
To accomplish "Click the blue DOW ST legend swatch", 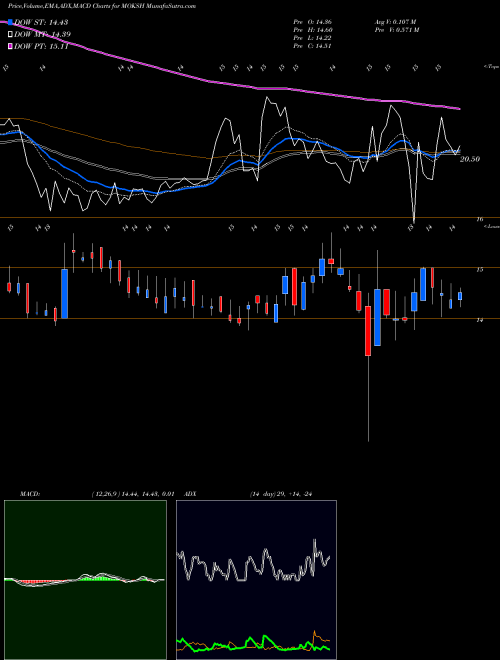I will coord(10,22).
